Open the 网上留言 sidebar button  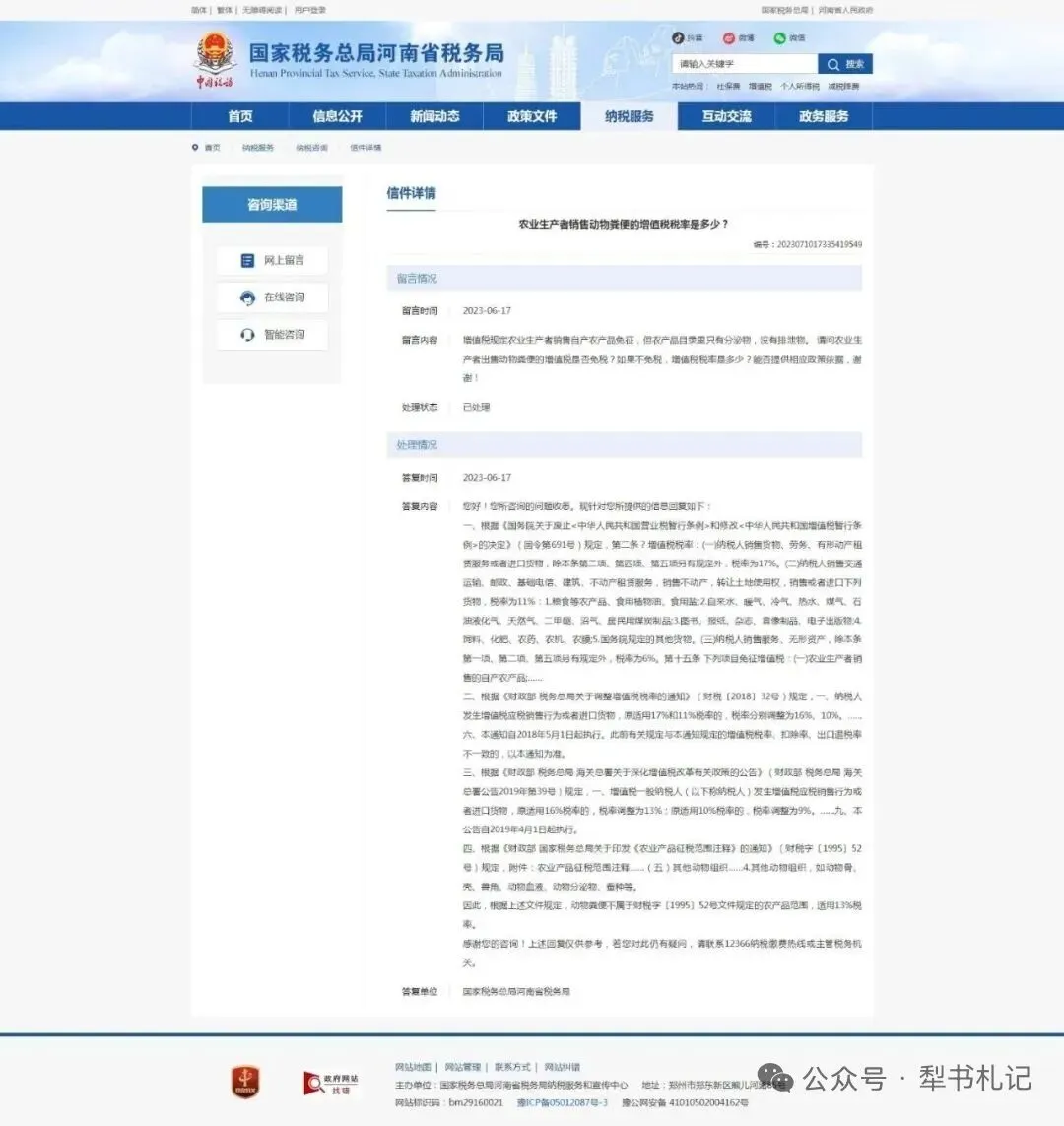272,260
